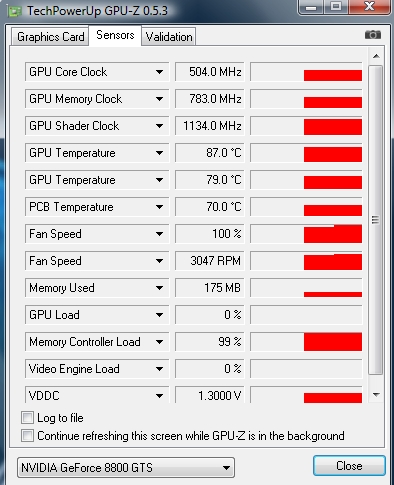Open the Memory Controller Load dropdown arrow
This screenshot has width=394, height=485.
pos(159,342)
